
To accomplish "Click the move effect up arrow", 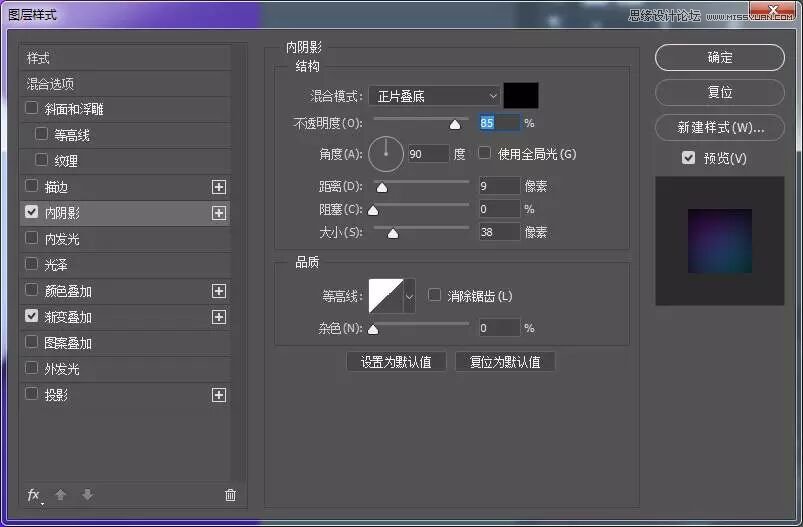I will pos(60,494).
